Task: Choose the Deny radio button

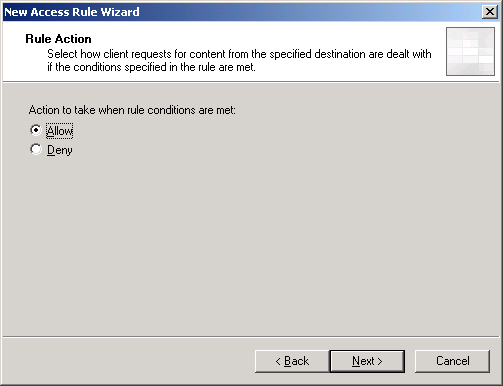Action: click(36, 149)
